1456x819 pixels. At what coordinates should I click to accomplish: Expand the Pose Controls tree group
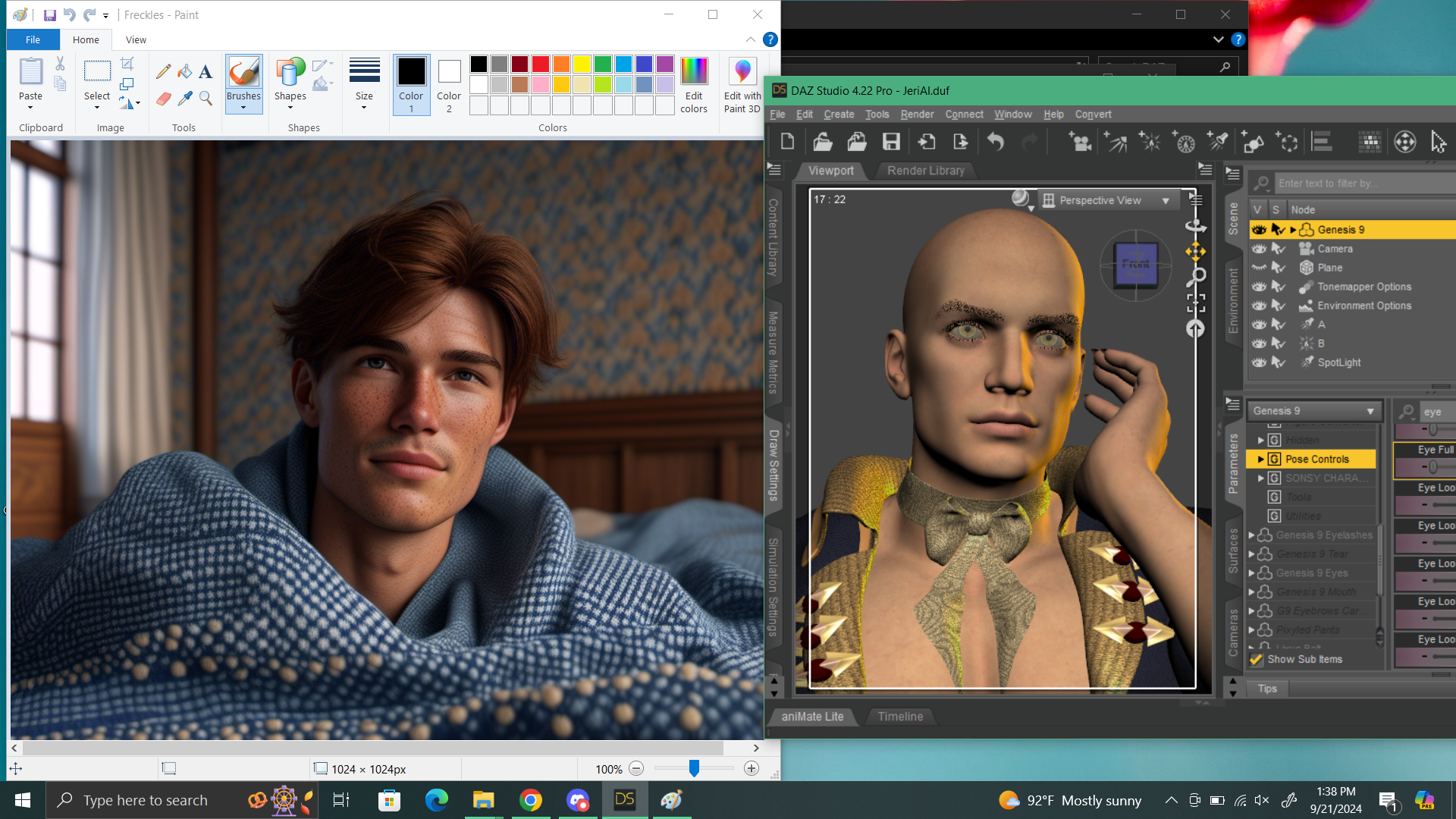(1260, 460)
